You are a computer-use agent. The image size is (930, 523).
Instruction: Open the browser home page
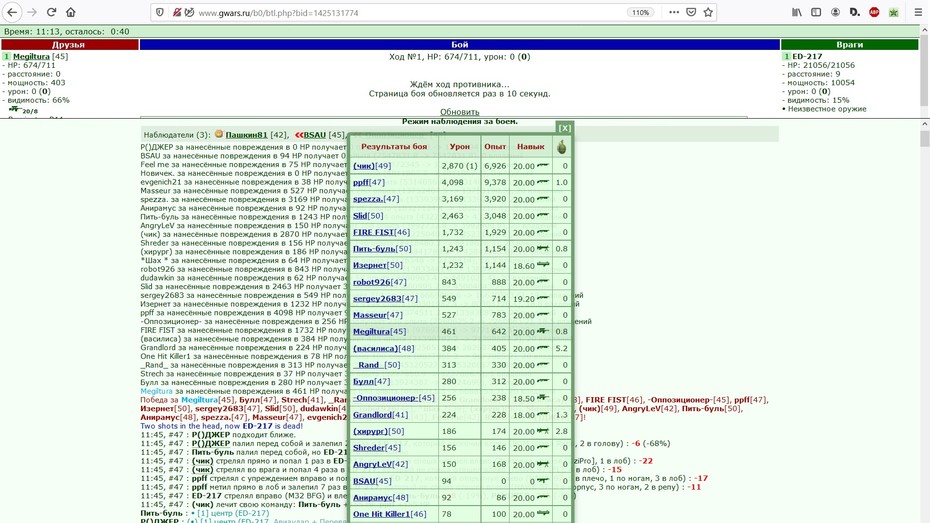pos(71,12)
